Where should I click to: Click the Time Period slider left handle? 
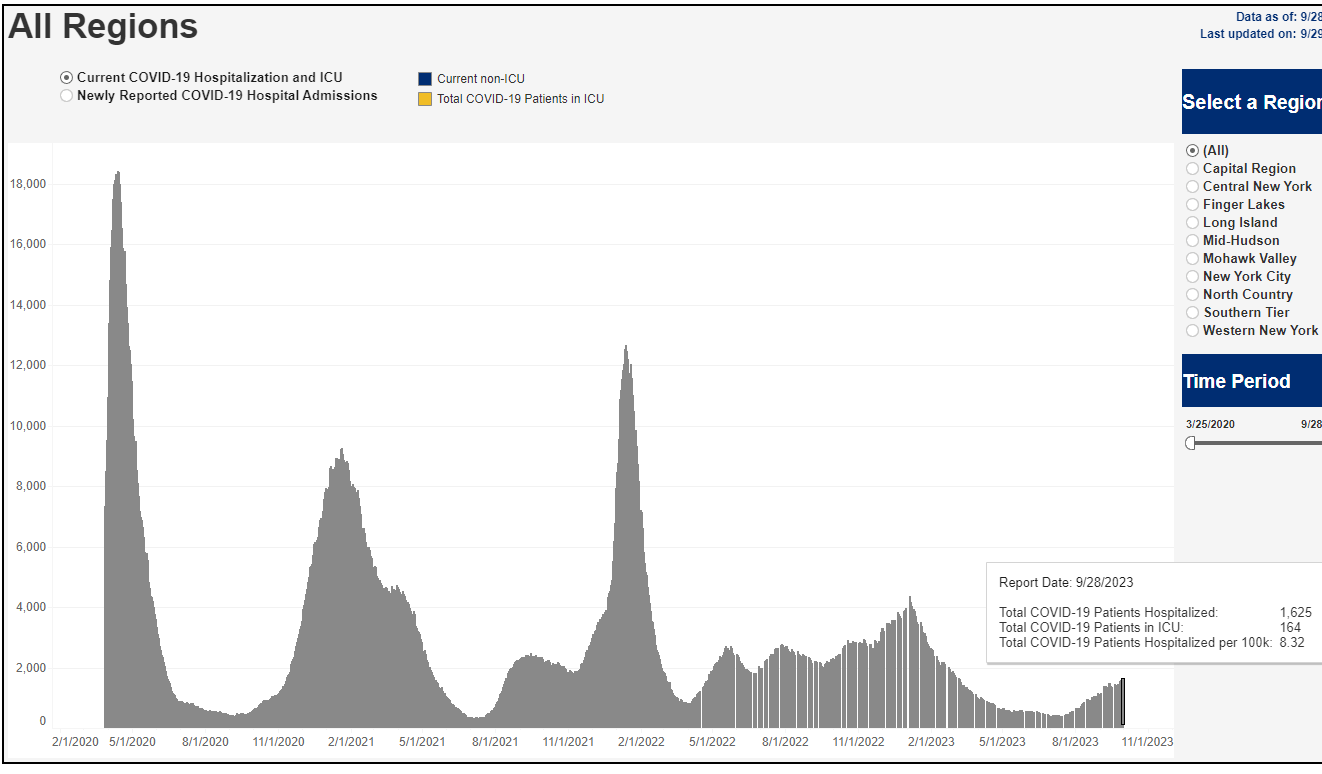pyautogui.click(x=1190, y=443)
